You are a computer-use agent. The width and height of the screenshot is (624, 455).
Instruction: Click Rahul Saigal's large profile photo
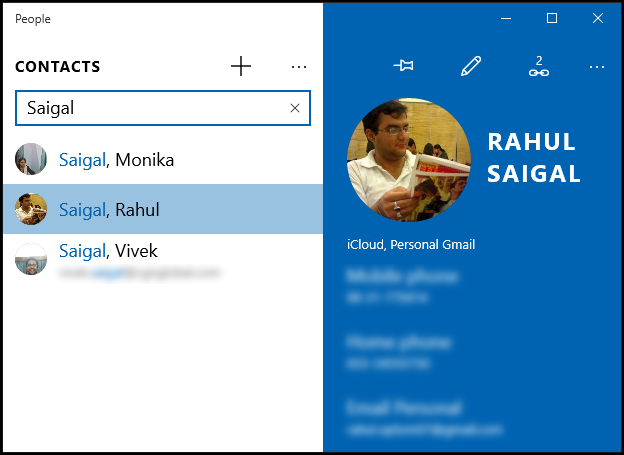coord(408,160)
